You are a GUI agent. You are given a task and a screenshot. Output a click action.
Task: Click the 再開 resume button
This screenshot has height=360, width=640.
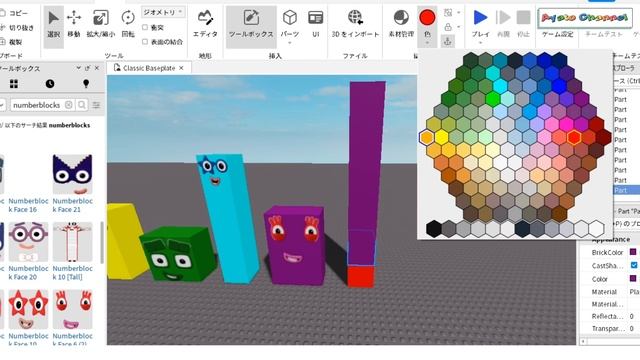point(503,24)
